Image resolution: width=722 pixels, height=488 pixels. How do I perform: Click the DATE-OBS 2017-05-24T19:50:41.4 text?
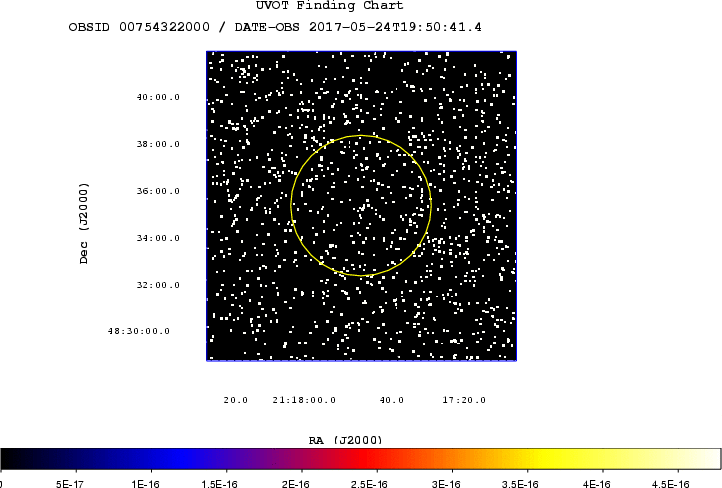pos(358,27)
